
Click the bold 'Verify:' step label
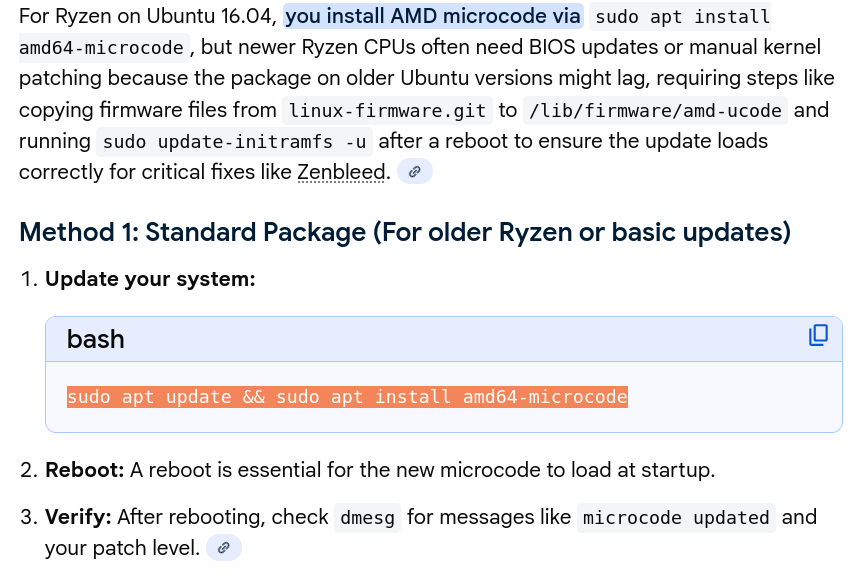tap(79, 517)
